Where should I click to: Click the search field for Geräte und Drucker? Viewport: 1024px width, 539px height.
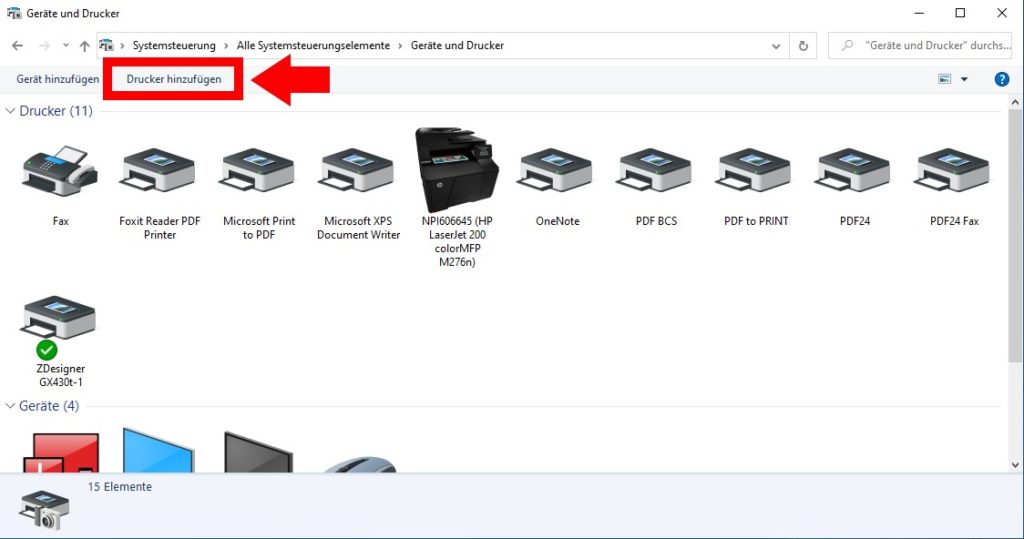[921, 46]
